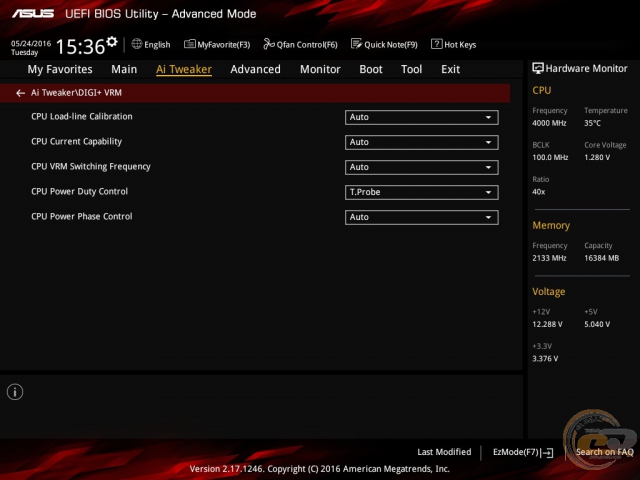Show the Hot Keys list

coord(460,44)
